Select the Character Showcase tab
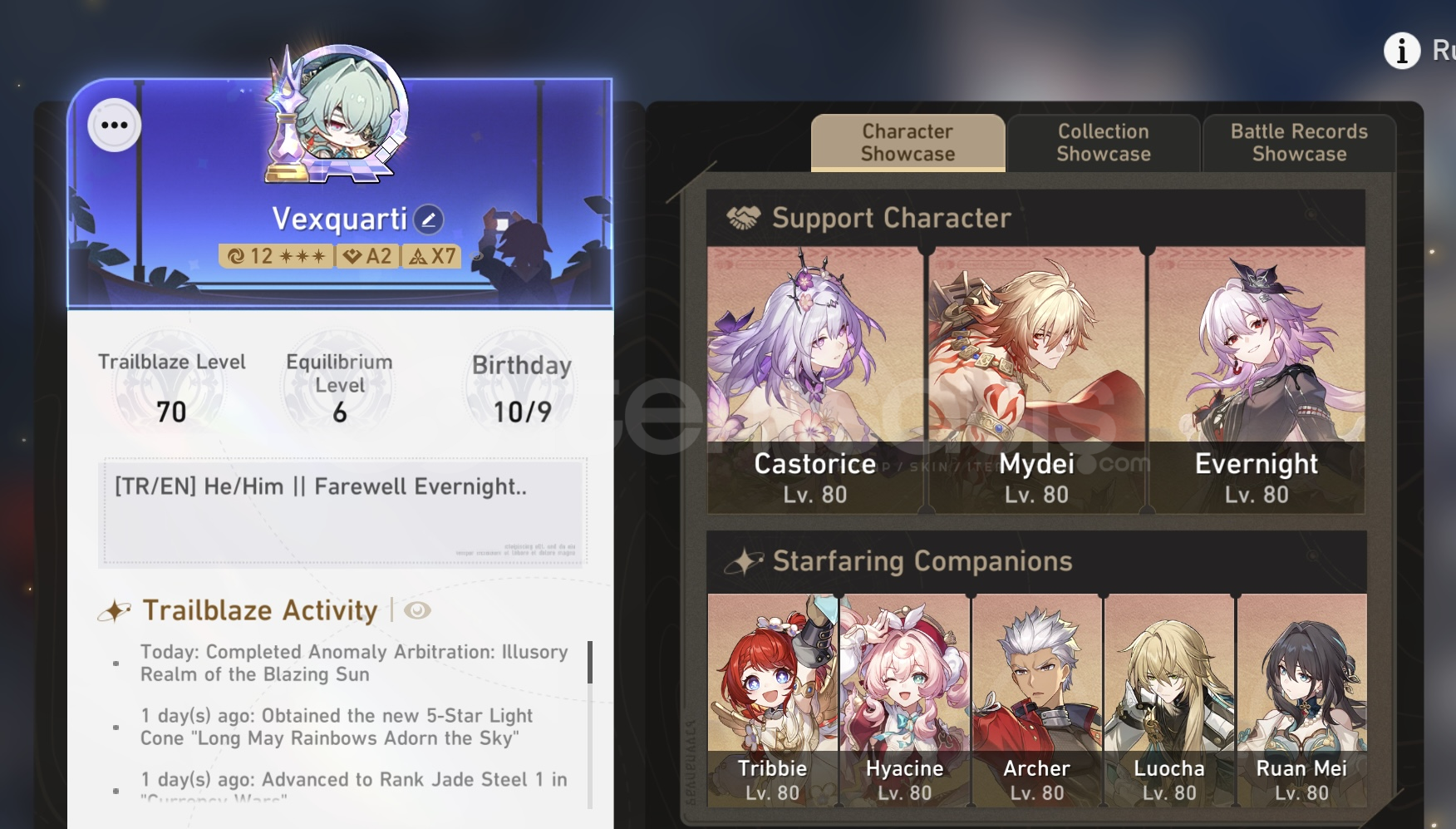The image size is (1456, 829). (908, 143)
